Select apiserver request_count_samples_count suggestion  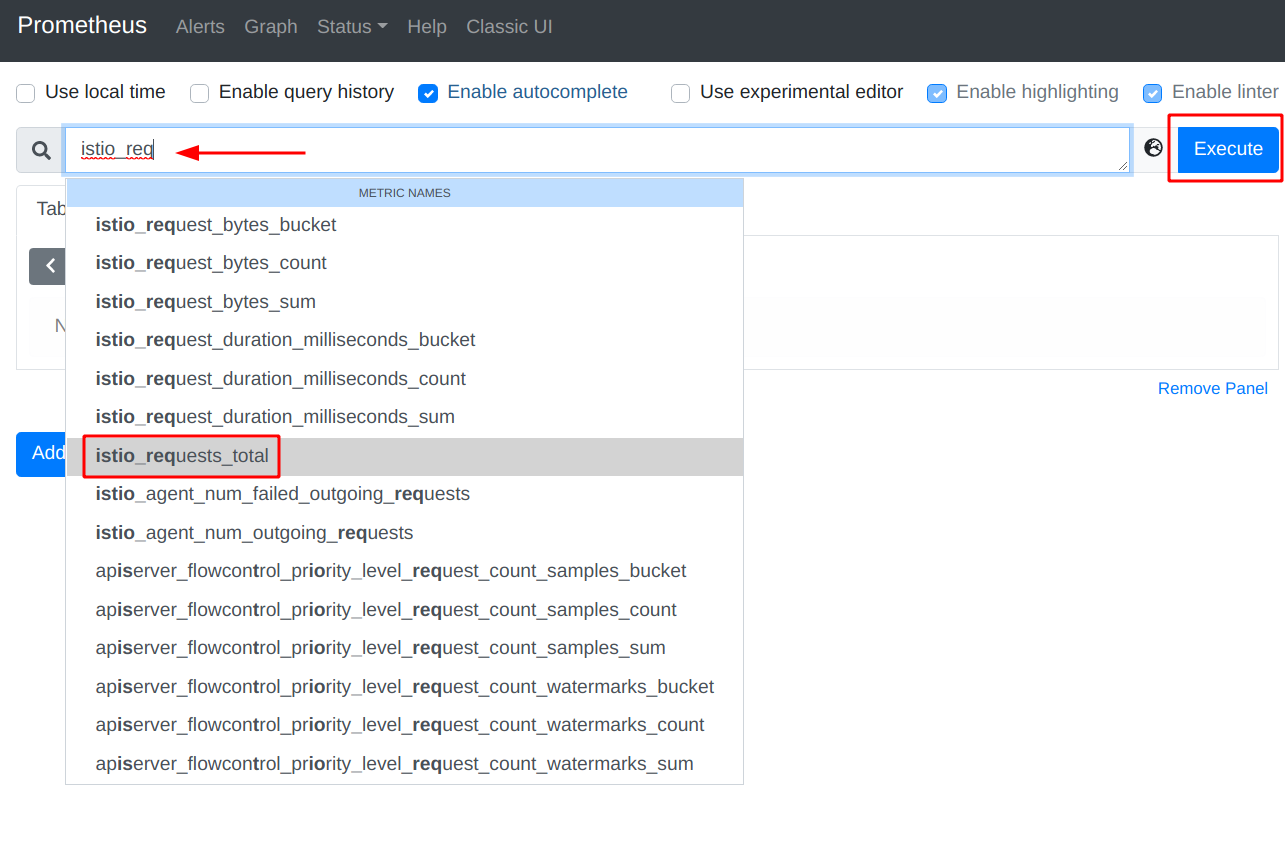point(404,610)
